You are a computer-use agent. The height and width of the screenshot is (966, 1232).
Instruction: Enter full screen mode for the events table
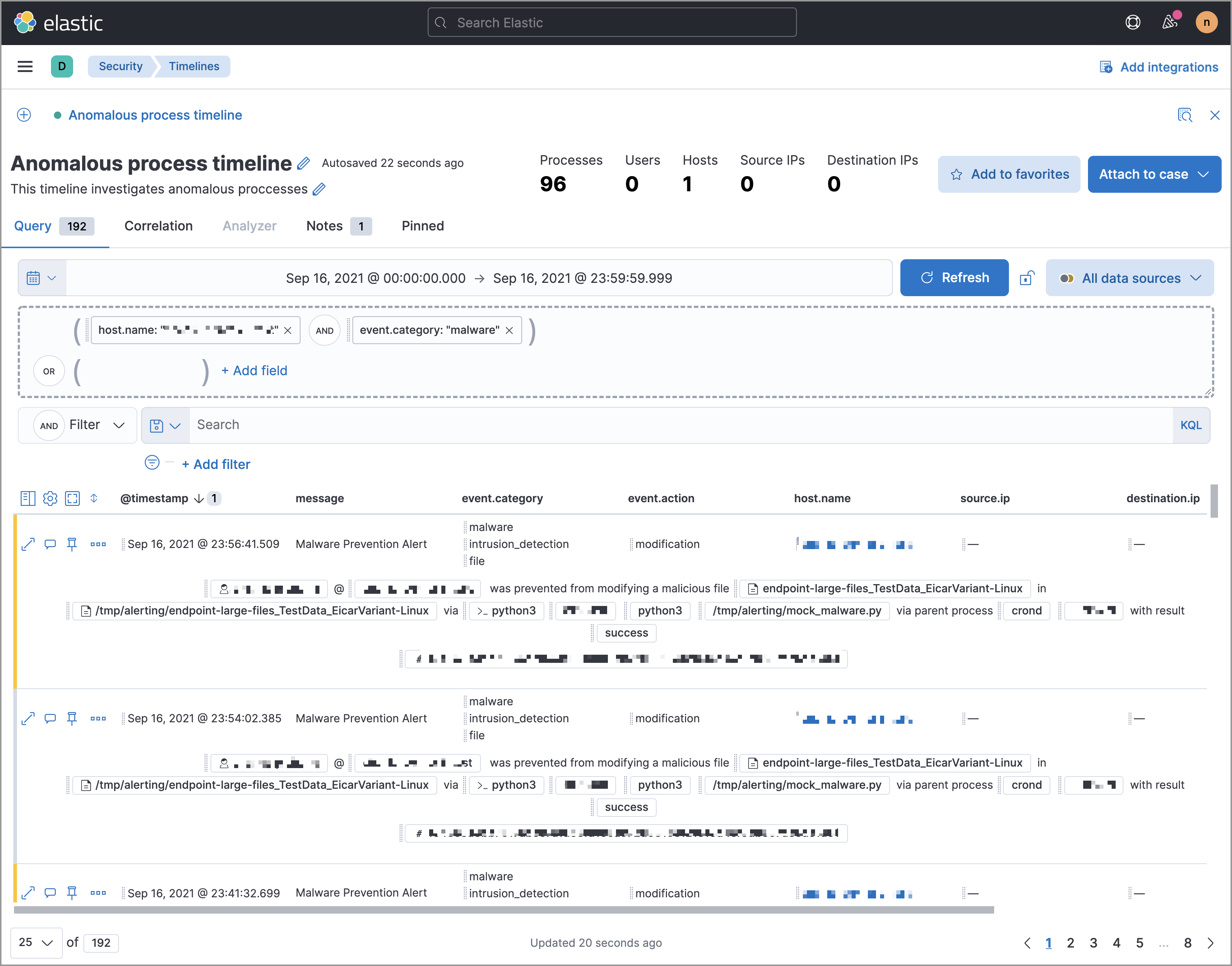point(72,498)
